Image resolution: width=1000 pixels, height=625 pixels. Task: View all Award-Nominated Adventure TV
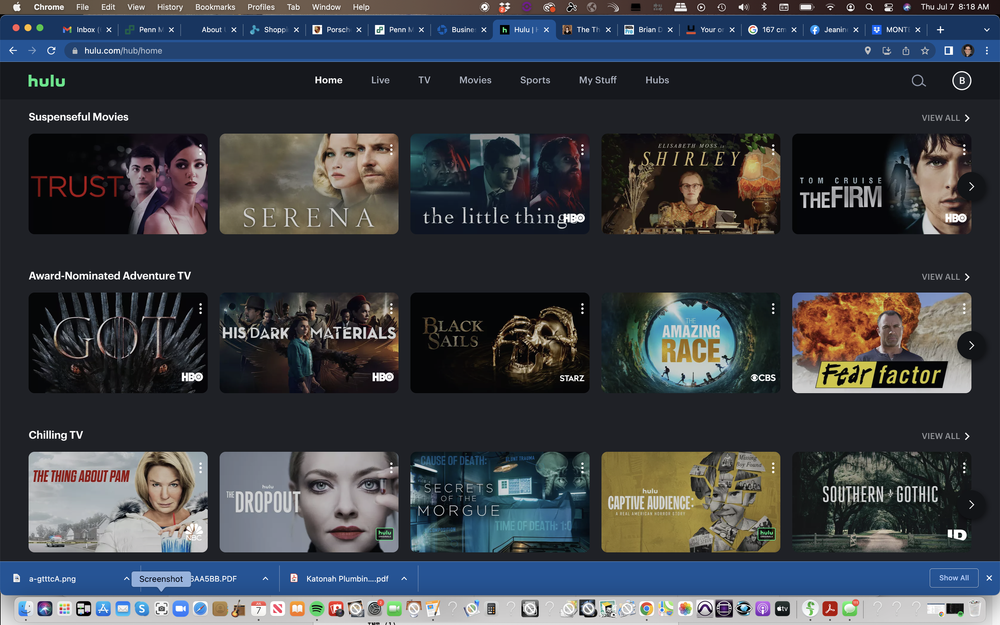click(x=945, y=277)
